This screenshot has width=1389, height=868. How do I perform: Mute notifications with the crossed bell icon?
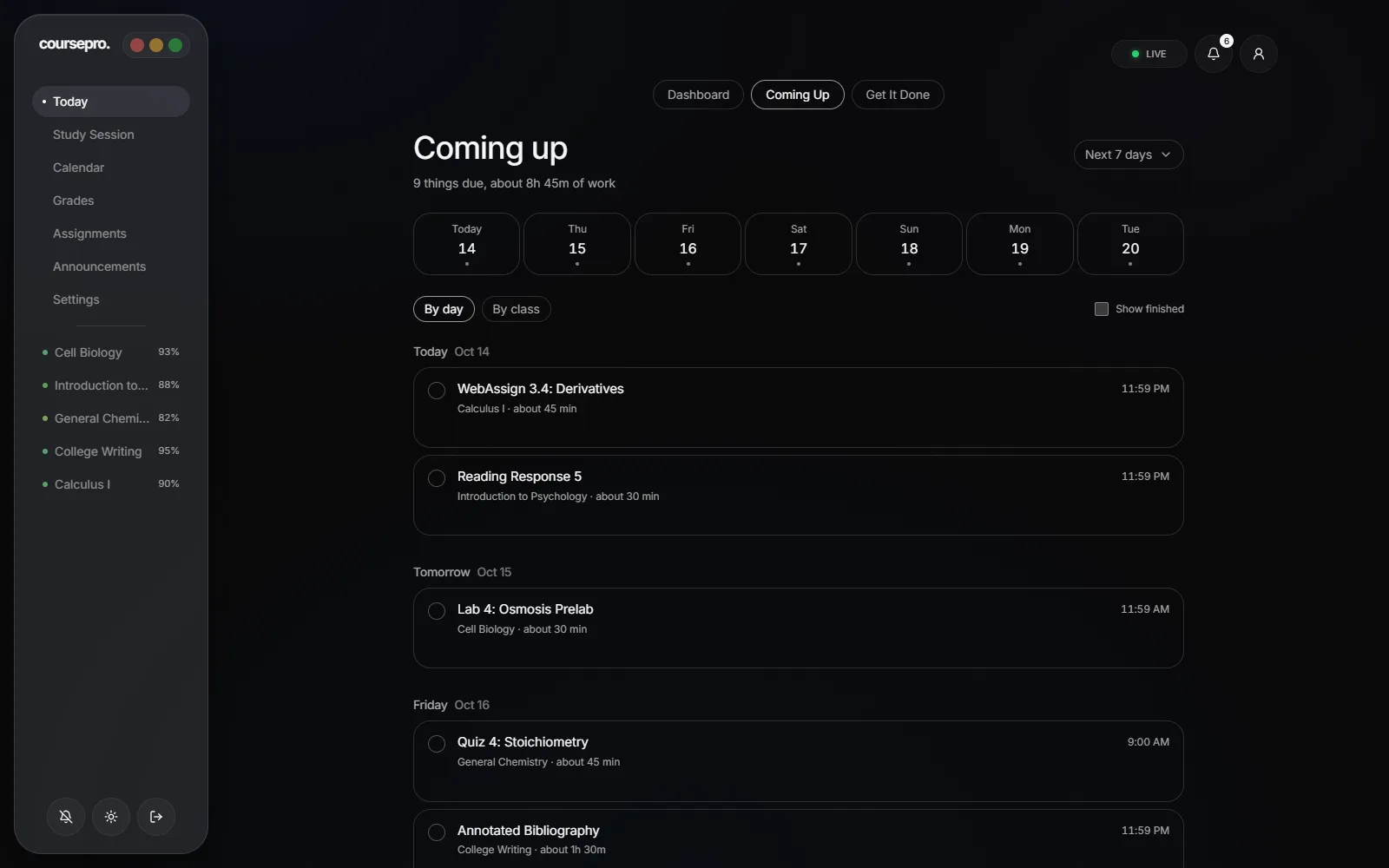point(66,817)
